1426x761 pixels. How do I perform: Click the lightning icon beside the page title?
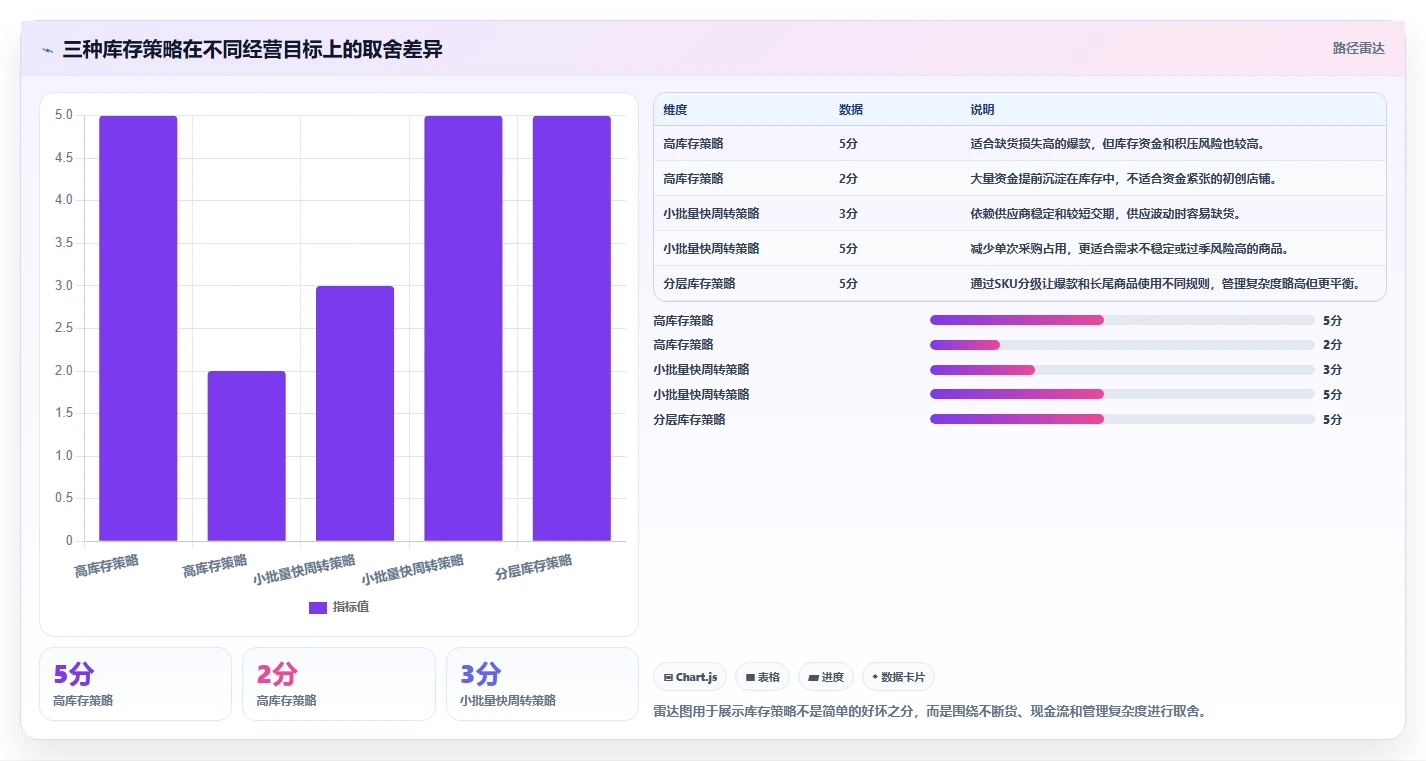pyautogui.click(x=48, y=50)
